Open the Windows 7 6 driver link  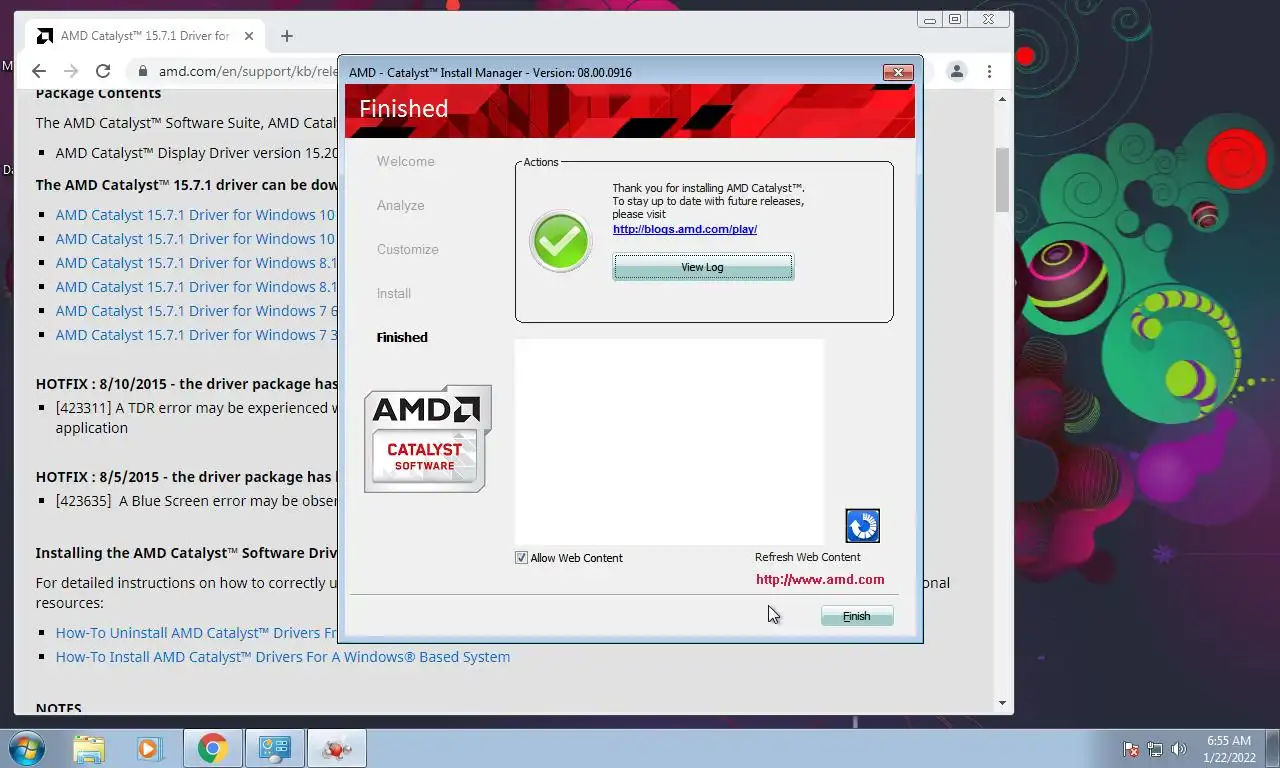tap(196, 311)
